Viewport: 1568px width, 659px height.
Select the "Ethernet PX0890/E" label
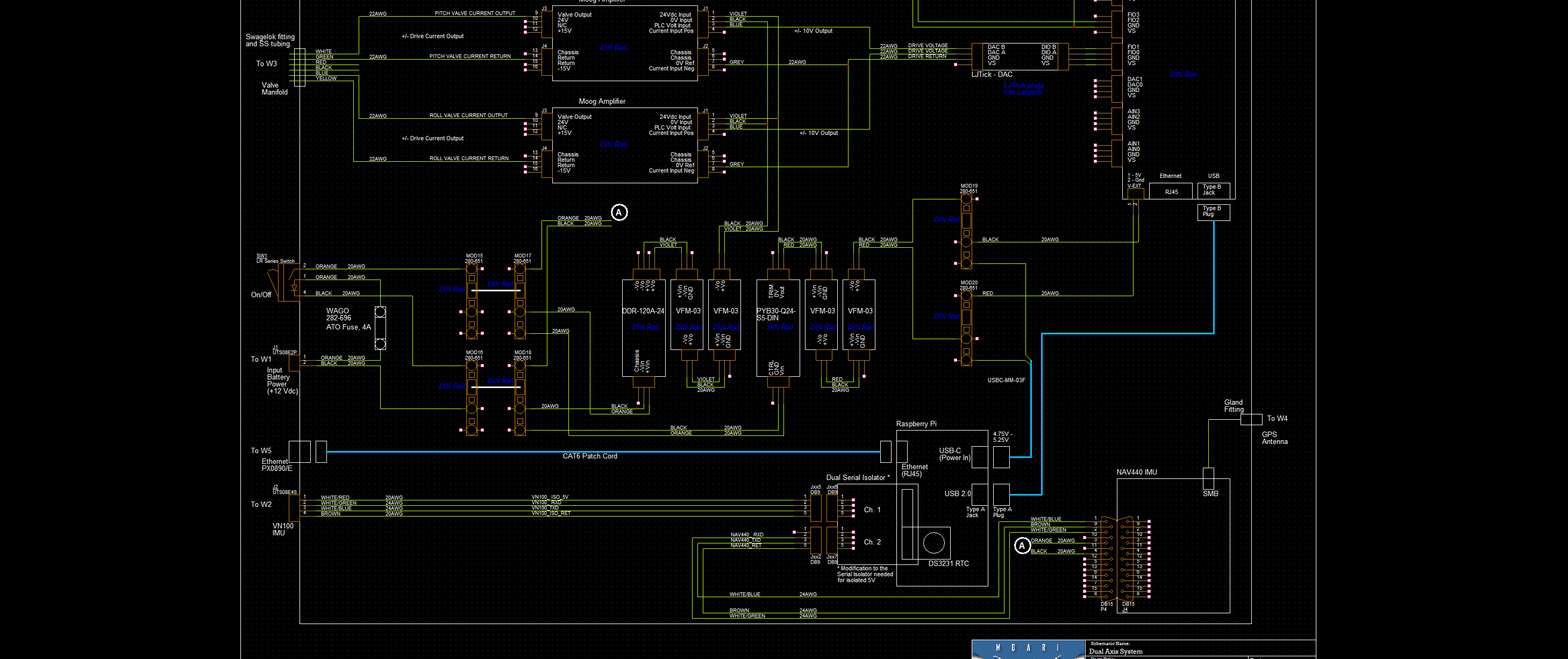277,465
